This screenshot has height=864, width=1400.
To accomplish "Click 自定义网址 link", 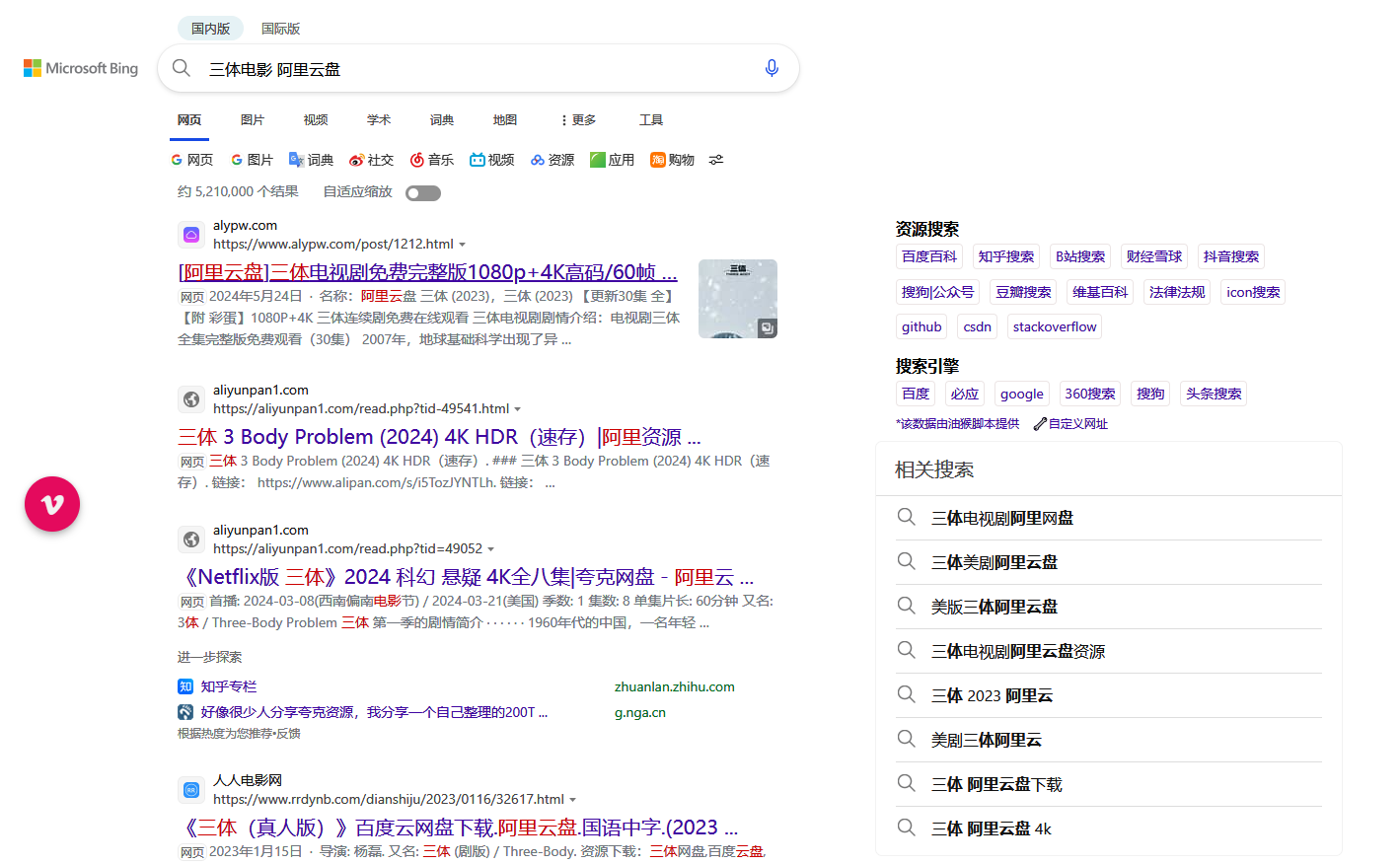I will [x=1078, y=424].
